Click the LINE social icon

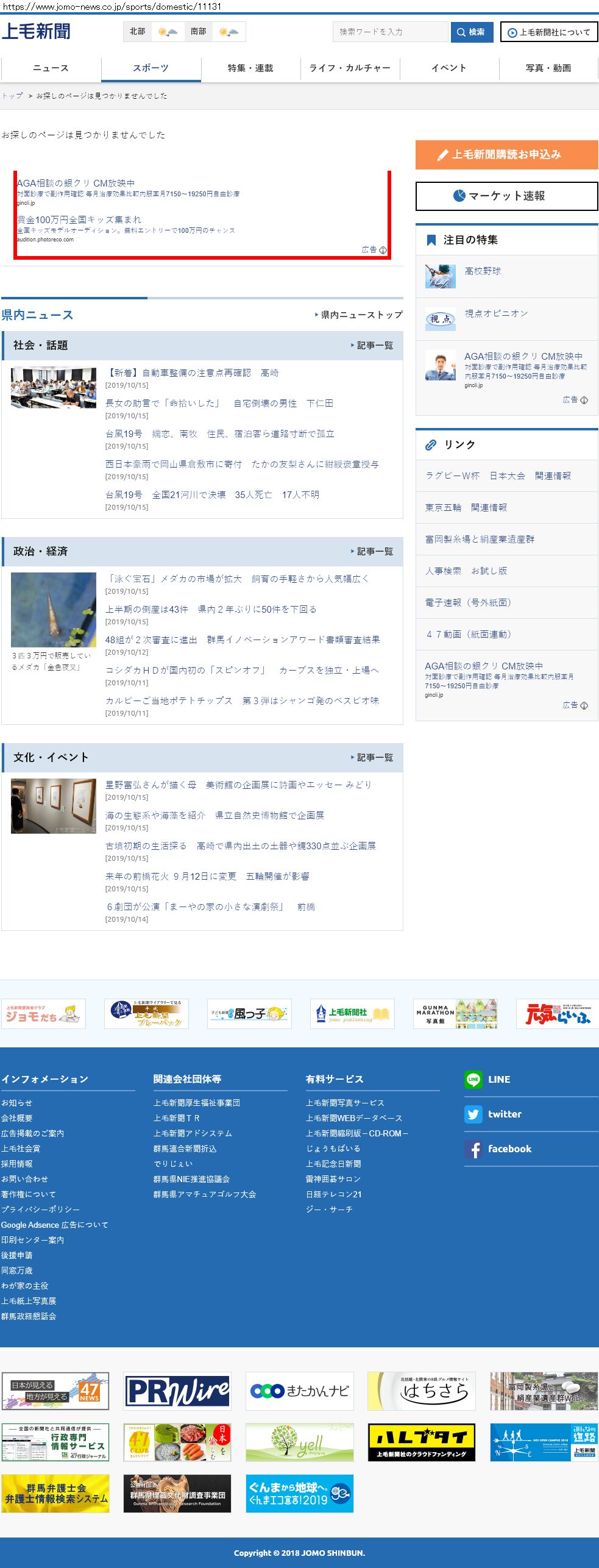pos(473,1079)
